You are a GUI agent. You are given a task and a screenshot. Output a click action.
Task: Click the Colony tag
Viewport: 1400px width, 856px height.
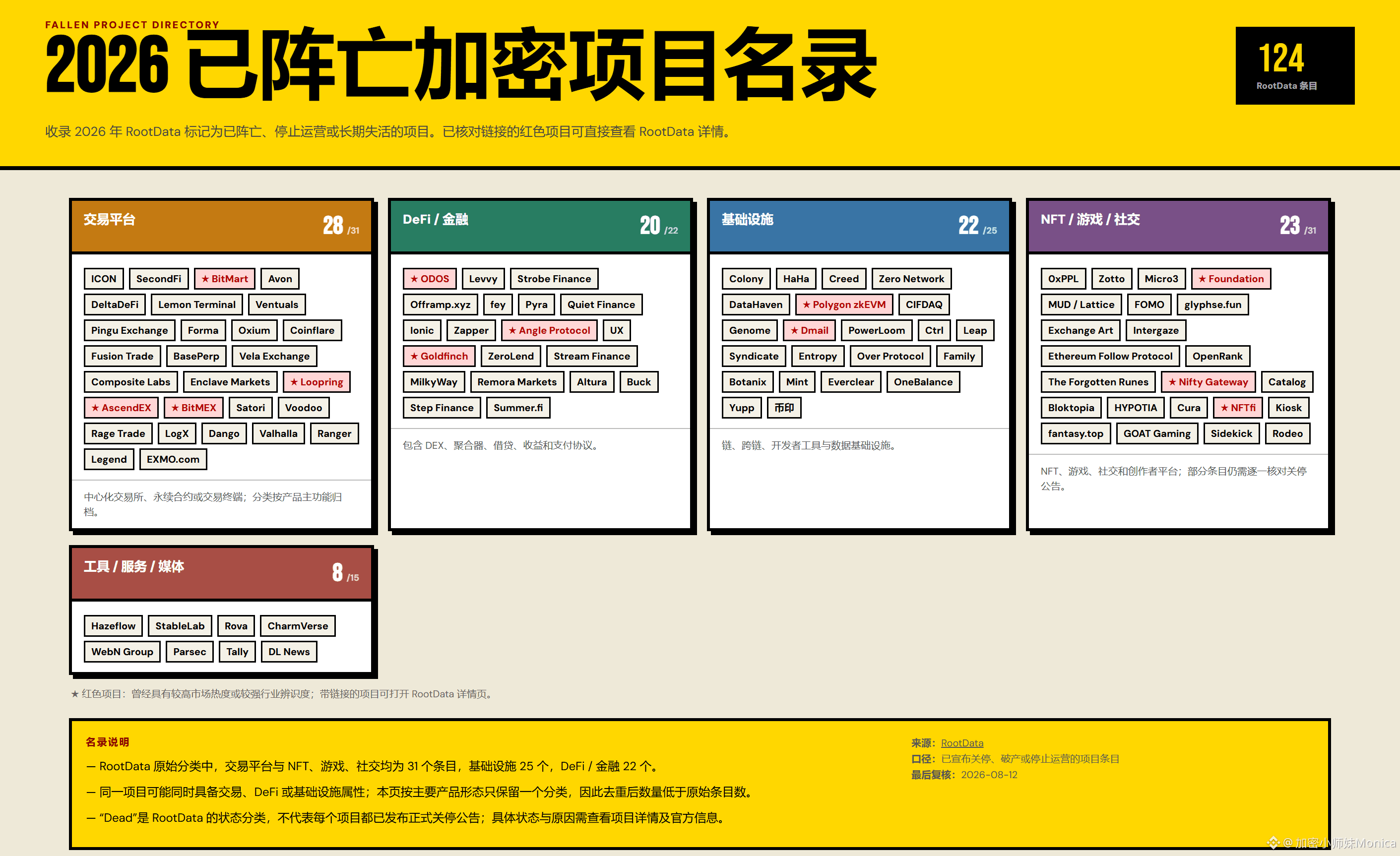pos(746,279)
